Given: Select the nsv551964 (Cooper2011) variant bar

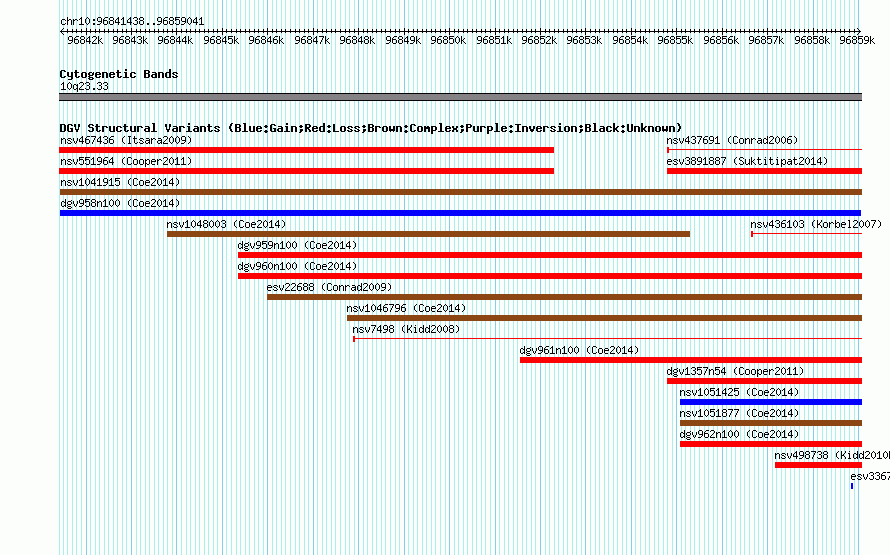Looking at the screenshot, I should 307,171.
